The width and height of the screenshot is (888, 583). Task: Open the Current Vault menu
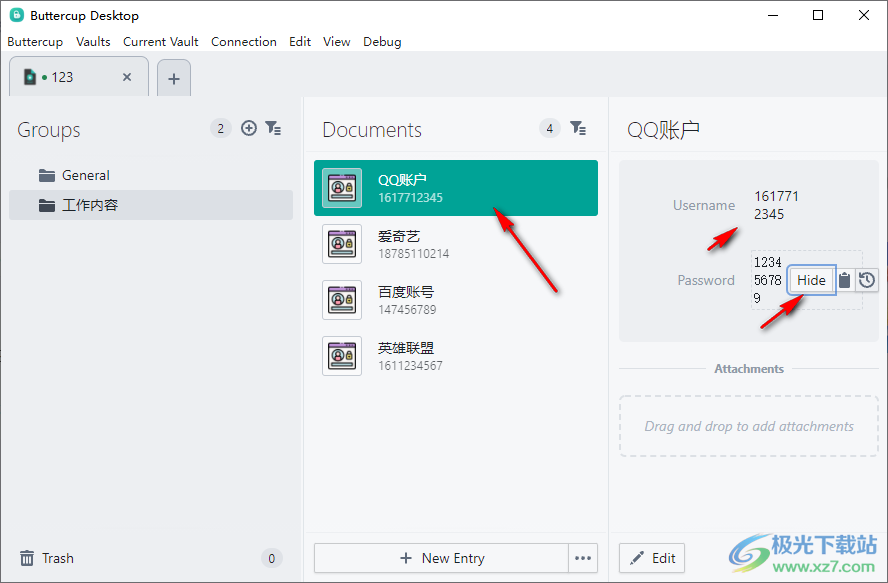coord(161,42)
